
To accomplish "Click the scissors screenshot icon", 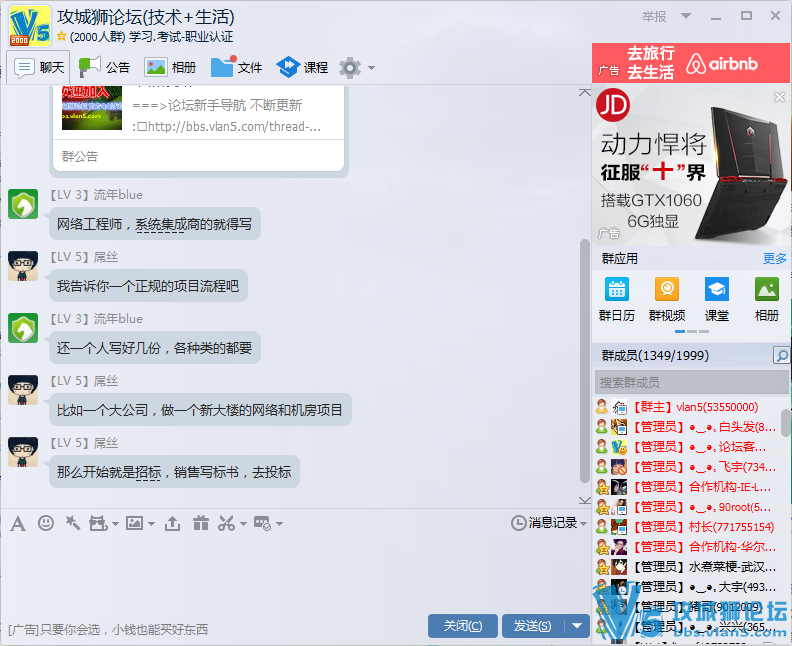I will pos(227,523).
